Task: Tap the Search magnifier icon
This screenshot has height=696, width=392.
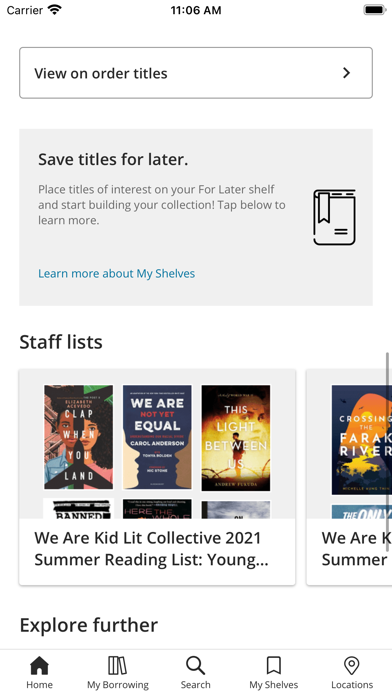Action: (x=195, y=665)
